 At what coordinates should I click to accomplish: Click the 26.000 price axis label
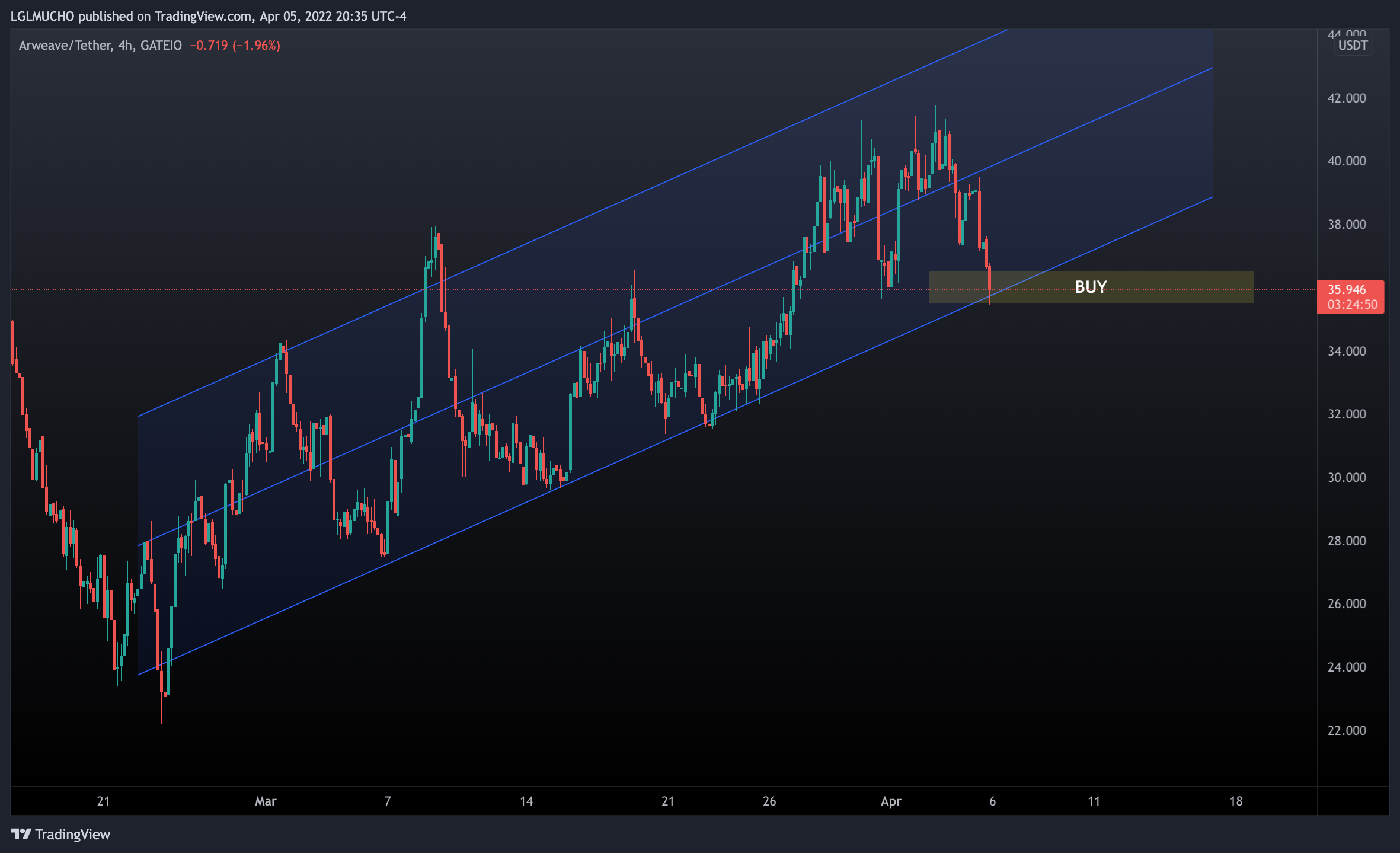click(x=1347, y=603)
